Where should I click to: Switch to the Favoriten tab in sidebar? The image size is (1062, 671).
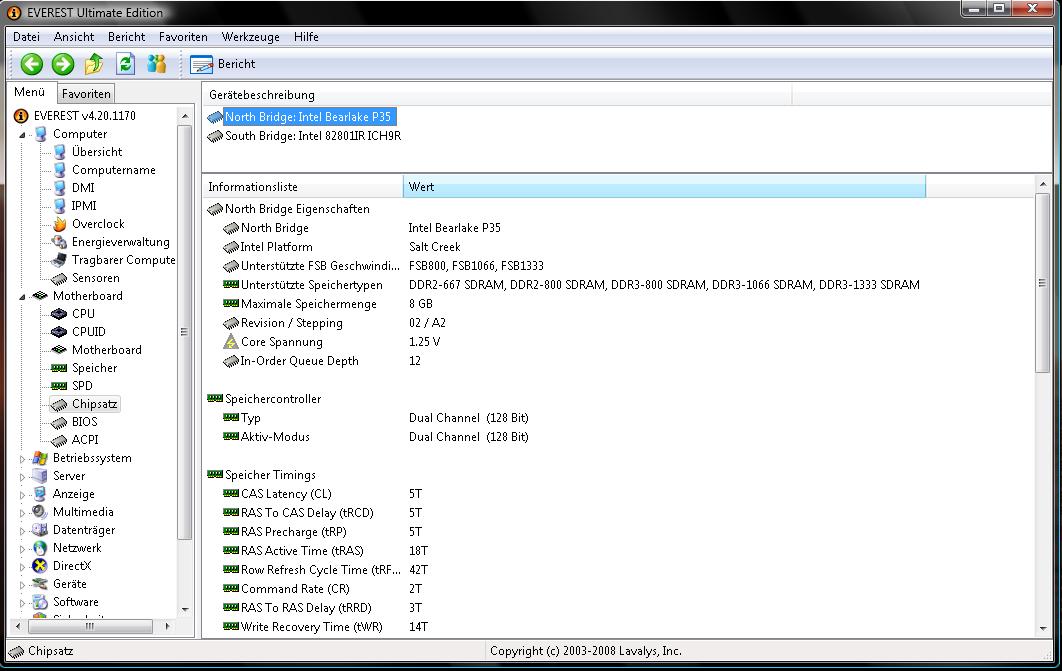point(86,93)
